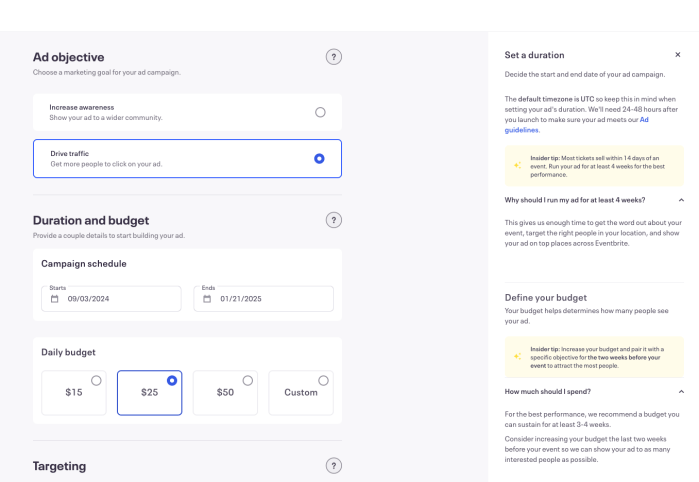The image size is (699, 482).
Task: Open the Ad guidelines link
Action: coord(644,120)
